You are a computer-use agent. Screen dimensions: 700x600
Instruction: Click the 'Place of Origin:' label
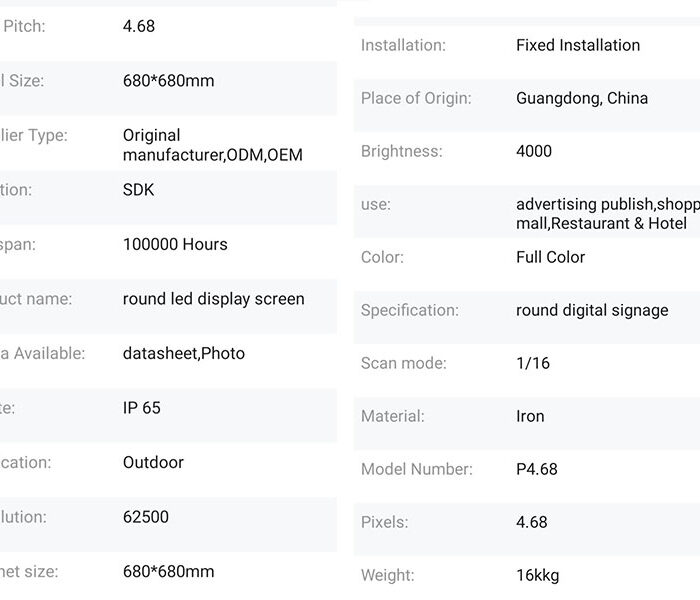tap(416, 98)
